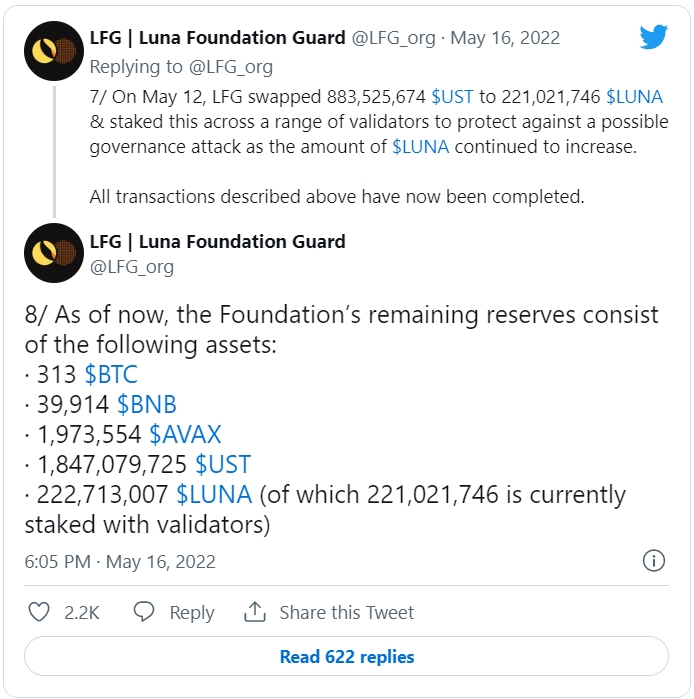This screenshot has height=699, width=694.
Task: Like the tweet with heart icon
Action: pos(39,612)
